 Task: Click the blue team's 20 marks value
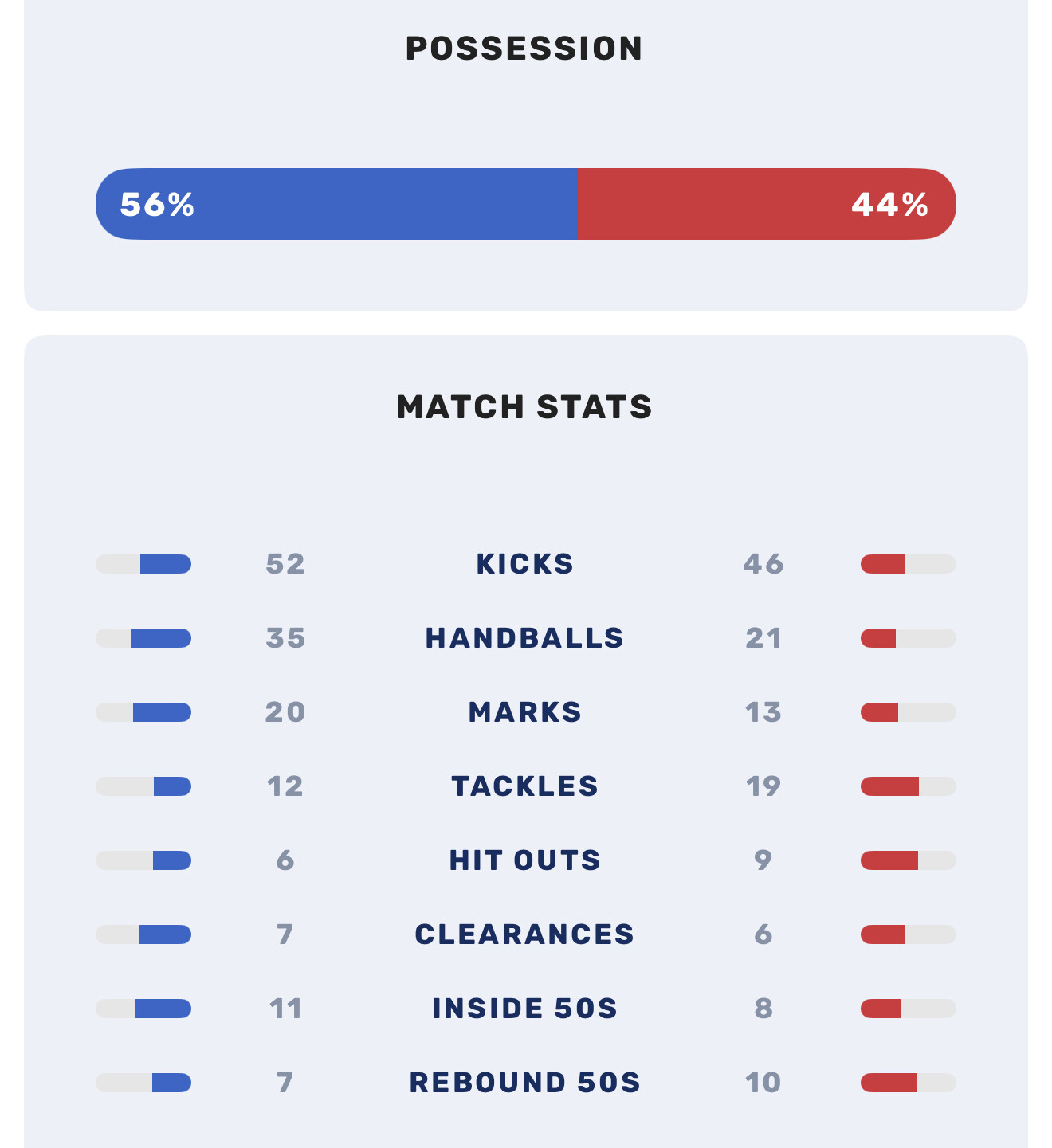coord(285,712)
